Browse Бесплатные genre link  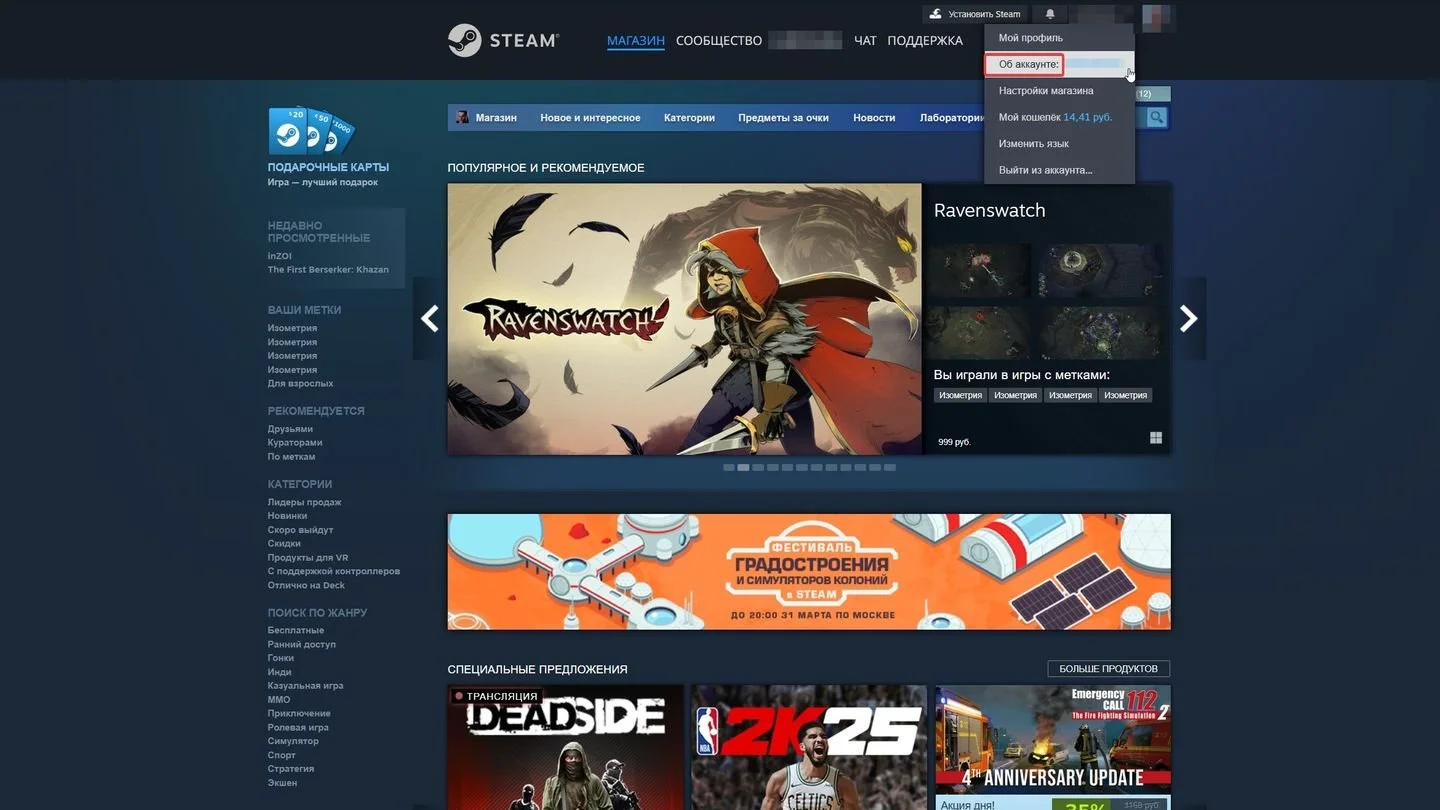pyautogui.click(x=296, y=631)
